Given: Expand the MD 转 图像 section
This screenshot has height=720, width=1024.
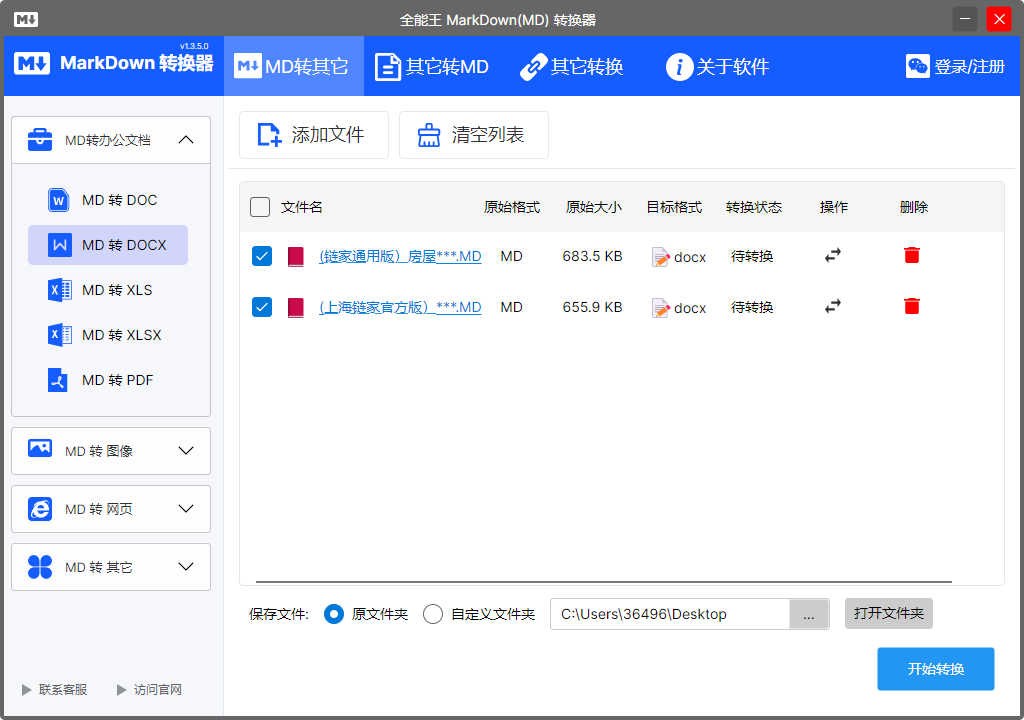Looking at the screenshot, I should click(186, 451).
